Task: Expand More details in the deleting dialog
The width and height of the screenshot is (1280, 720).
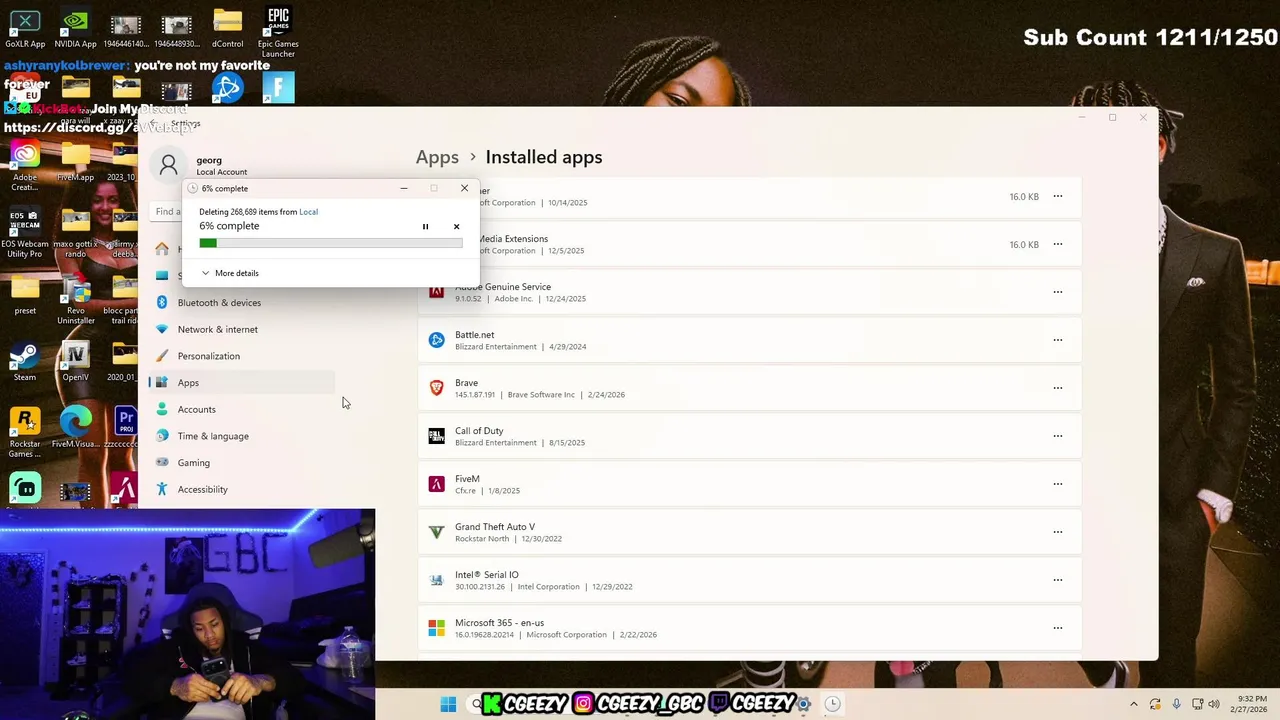Action: coord(230,273)
